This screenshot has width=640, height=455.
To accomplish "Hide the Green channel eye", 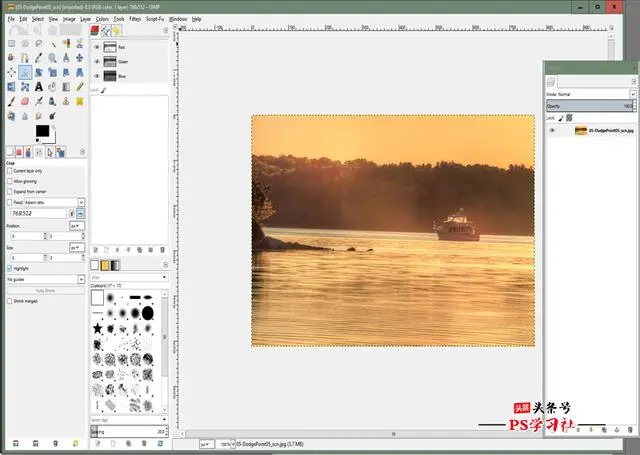I will click(x=97, y=62).
